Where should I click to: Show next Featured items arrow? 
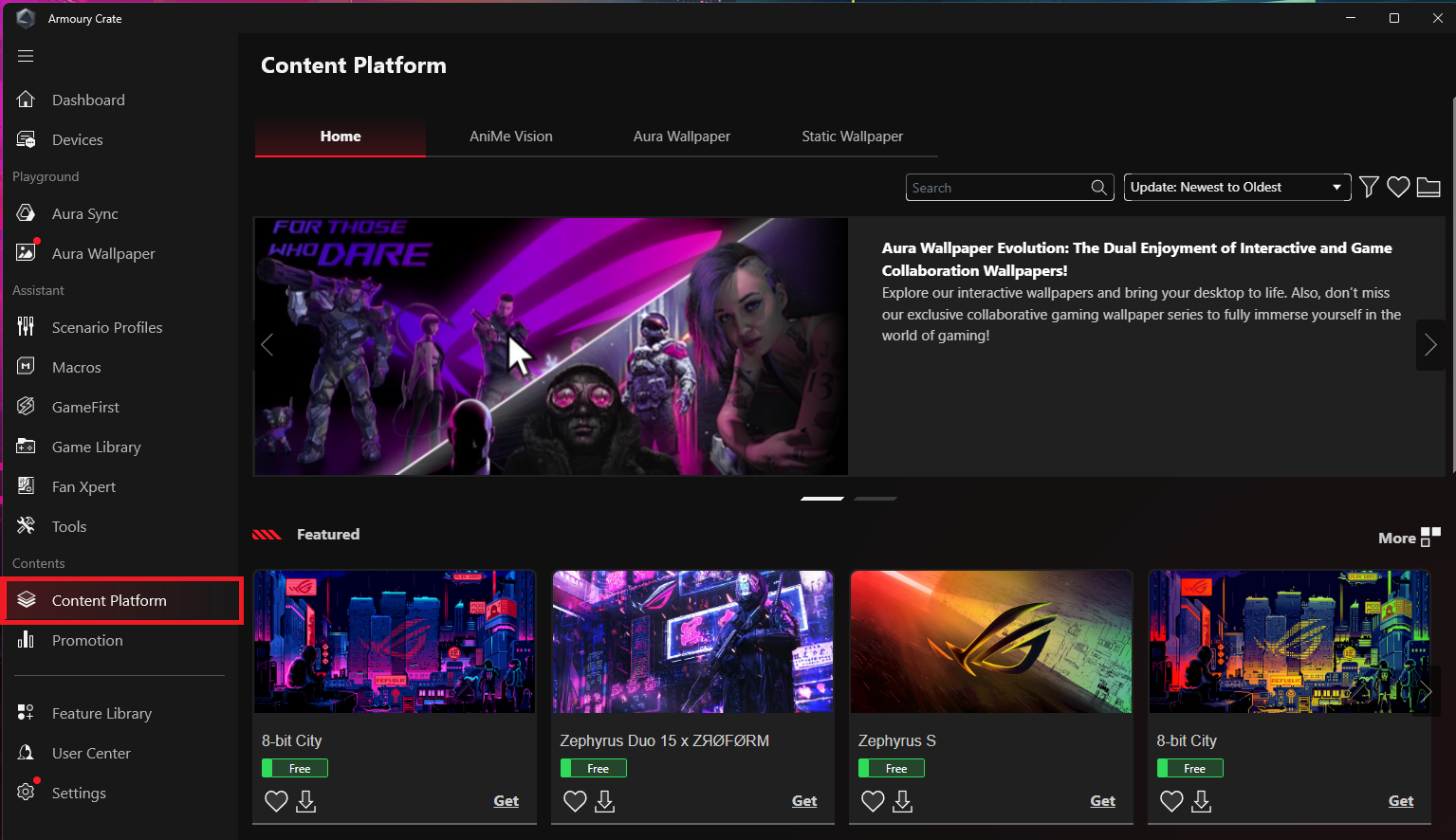pyautogui.click(x=1425, y=692)
